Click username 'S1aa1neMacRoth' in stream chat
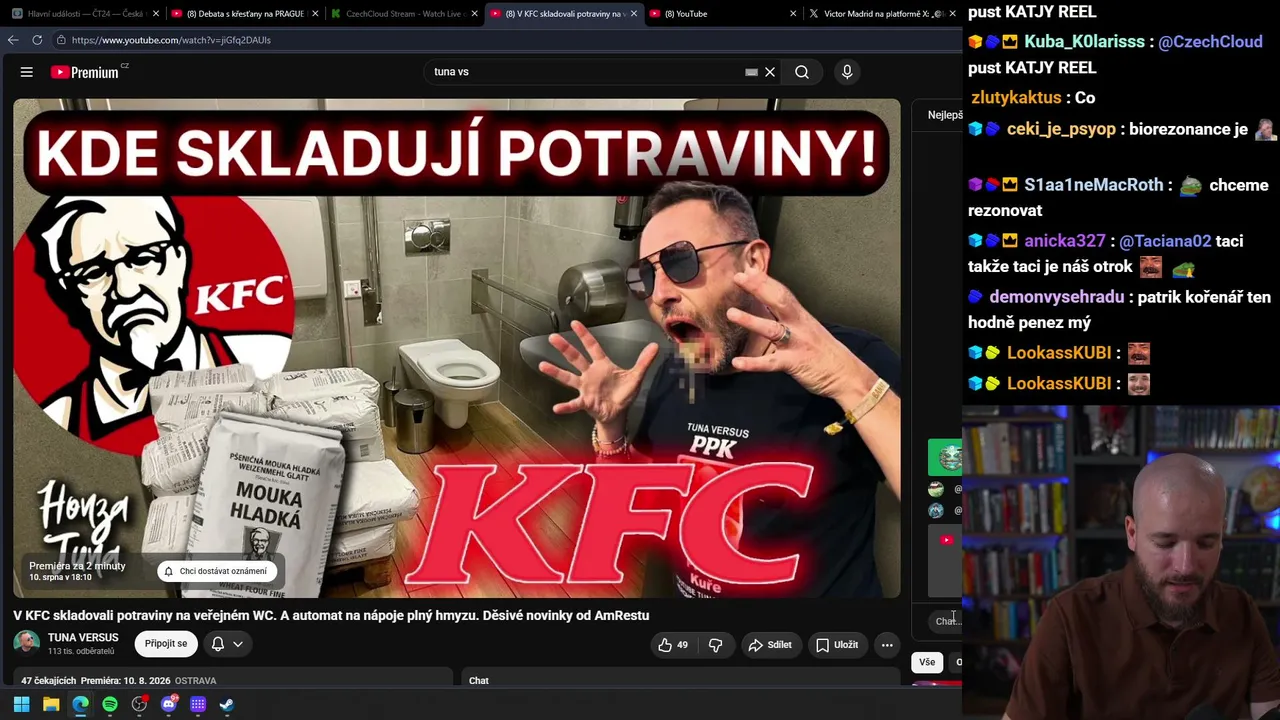This screenshot has height=720, width=1280. 1094,185
